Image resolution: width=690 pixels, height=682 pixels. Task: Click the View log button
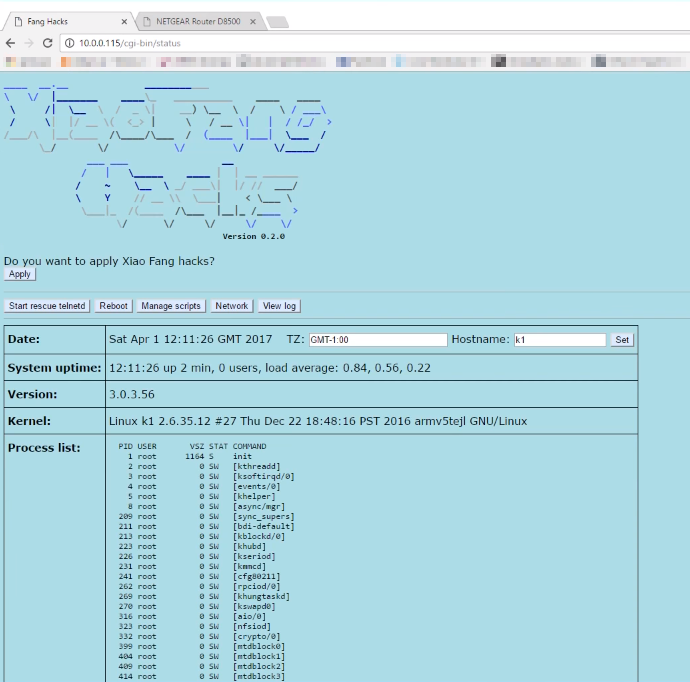(x=280, y=306)
